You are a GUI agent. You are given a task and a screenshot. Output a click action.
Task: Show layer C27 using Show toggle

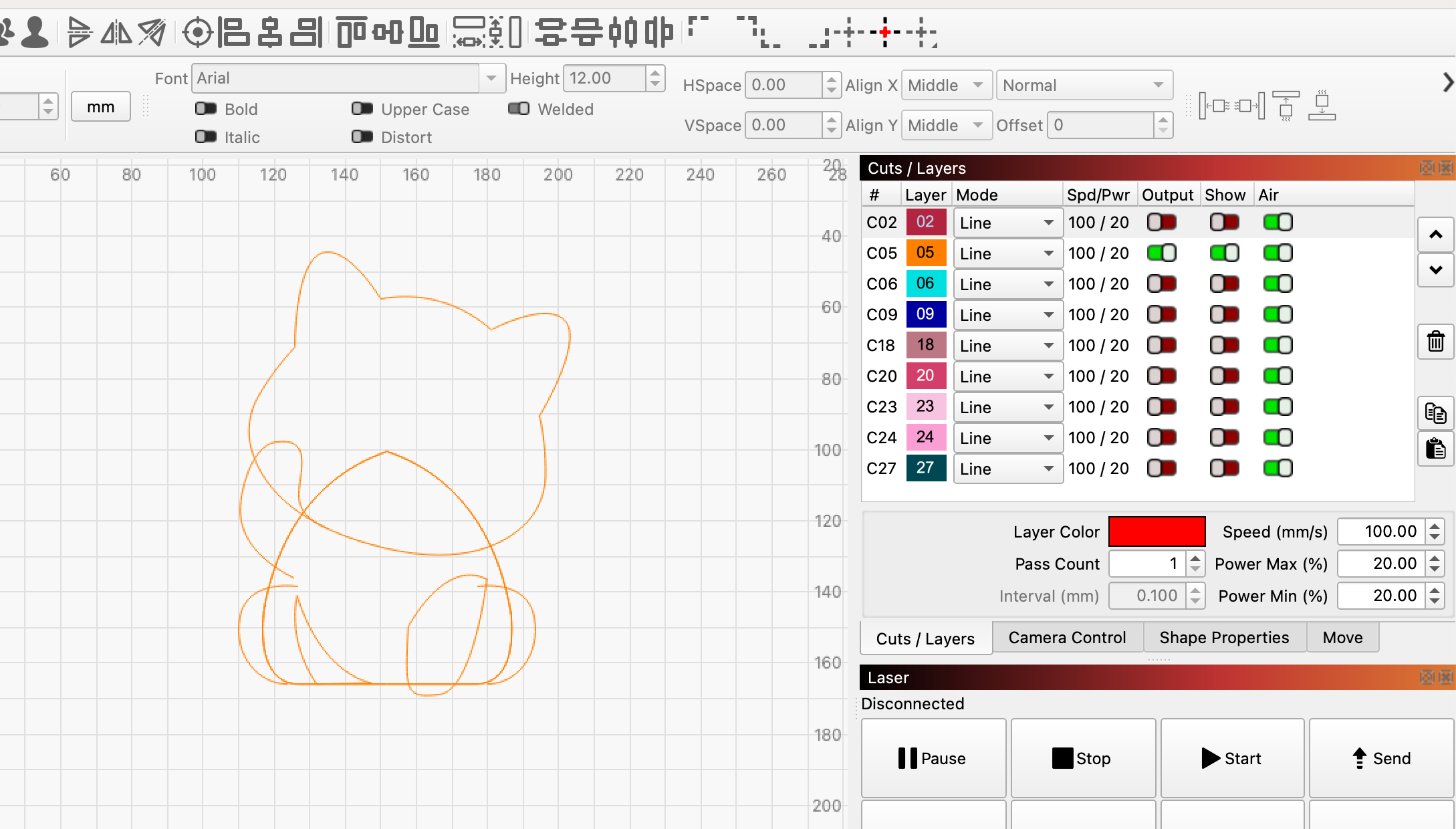click(1225, 468)
